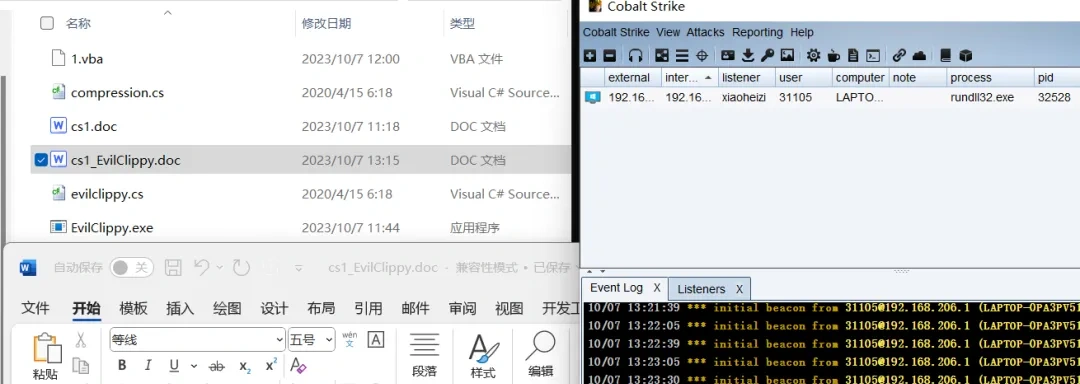Click the gear icon in Cobalt Strike toolbar
The width and height of the screenshot is (1080, 384).
(x=813, y=56)
